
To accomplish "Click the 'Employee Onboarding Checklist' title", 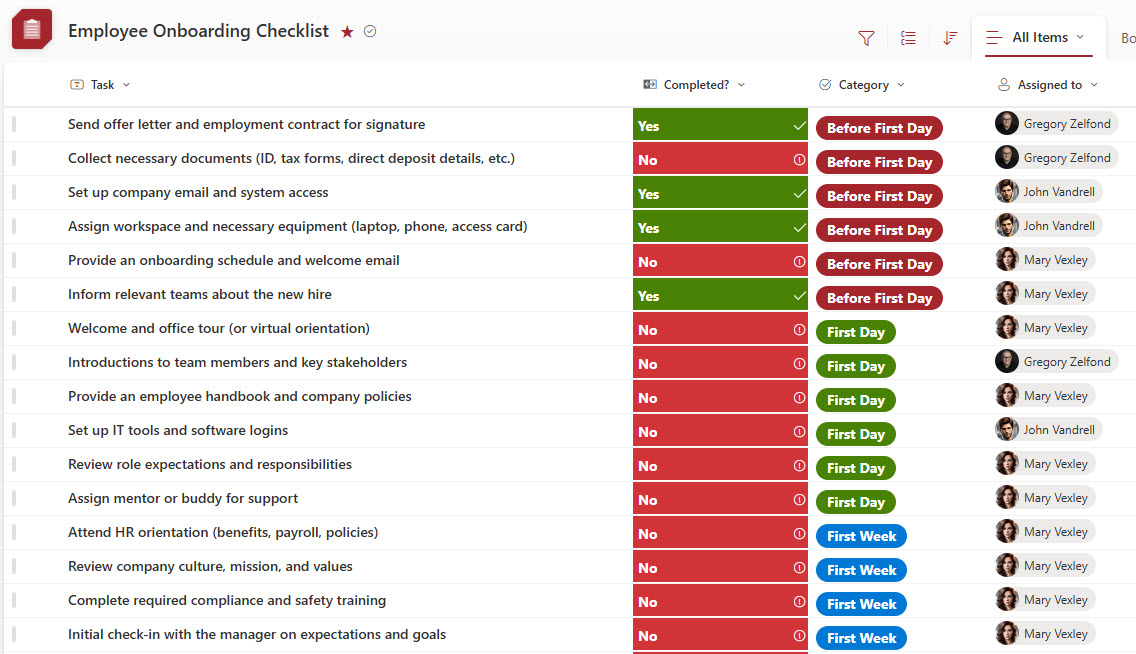I will click(x=198, y=31).
